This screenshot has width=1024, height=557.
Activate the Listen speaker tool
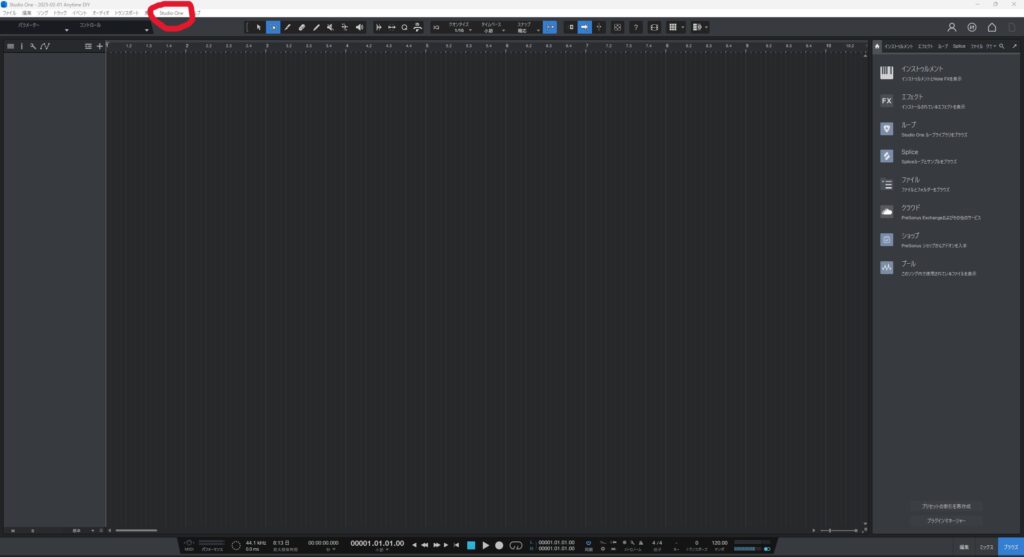[x=359, y=27]
